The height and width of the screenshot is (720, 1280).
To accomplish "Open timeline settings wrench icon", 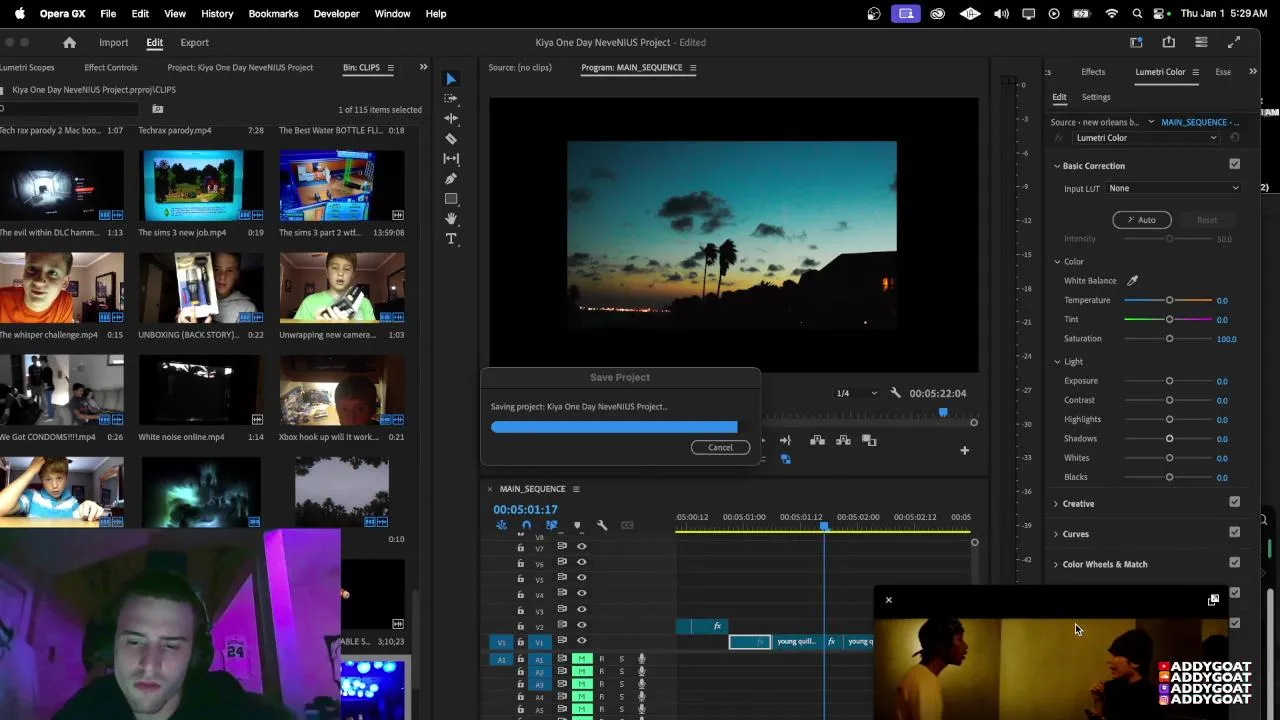I will point(602,525).
